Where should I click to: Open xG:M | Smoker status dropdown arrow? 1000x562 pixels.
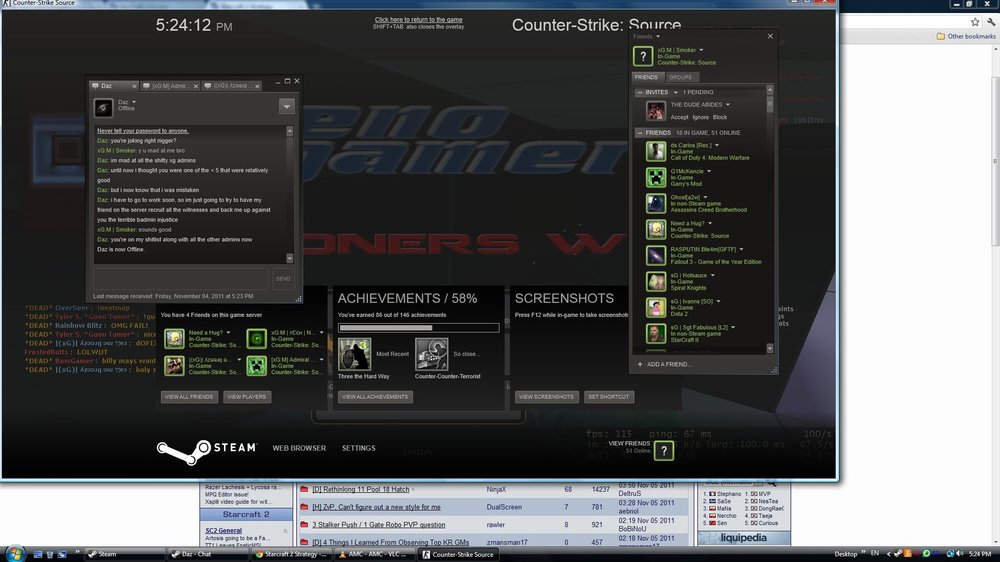[x=701, y=50]
